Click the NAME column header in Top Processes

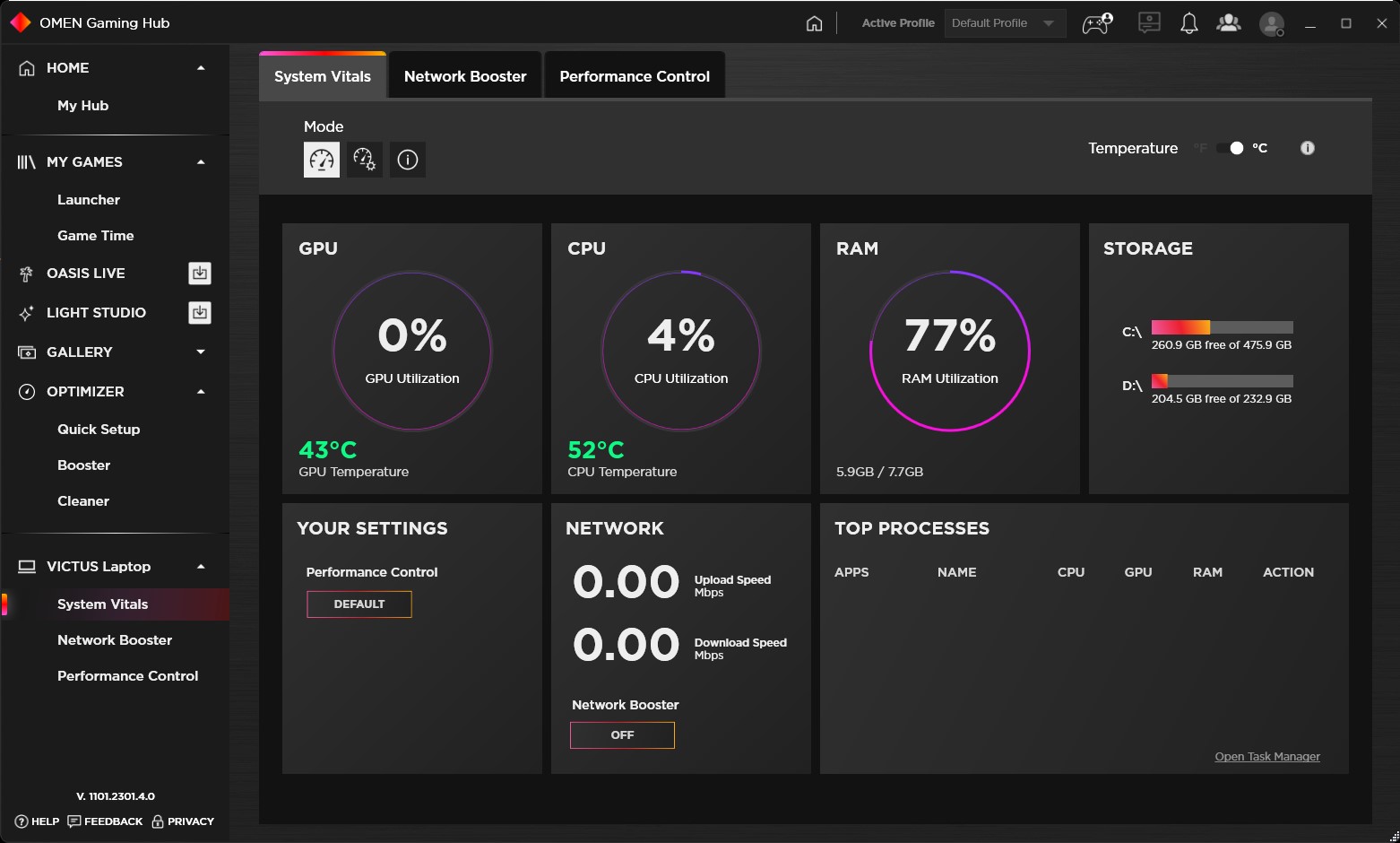[957, 572]
